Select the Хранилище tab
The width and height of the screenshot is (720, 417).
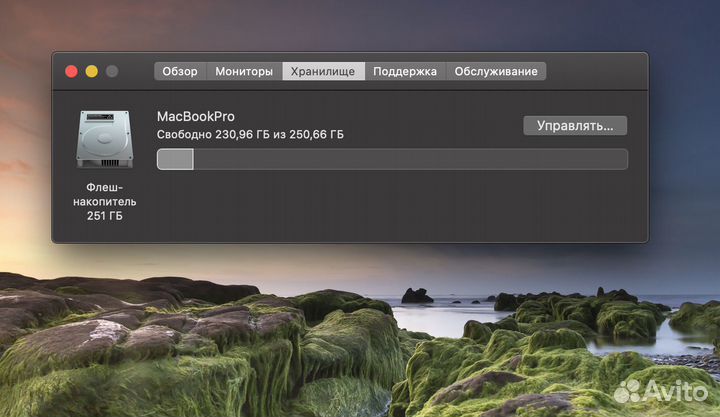[x=323, y=71]
